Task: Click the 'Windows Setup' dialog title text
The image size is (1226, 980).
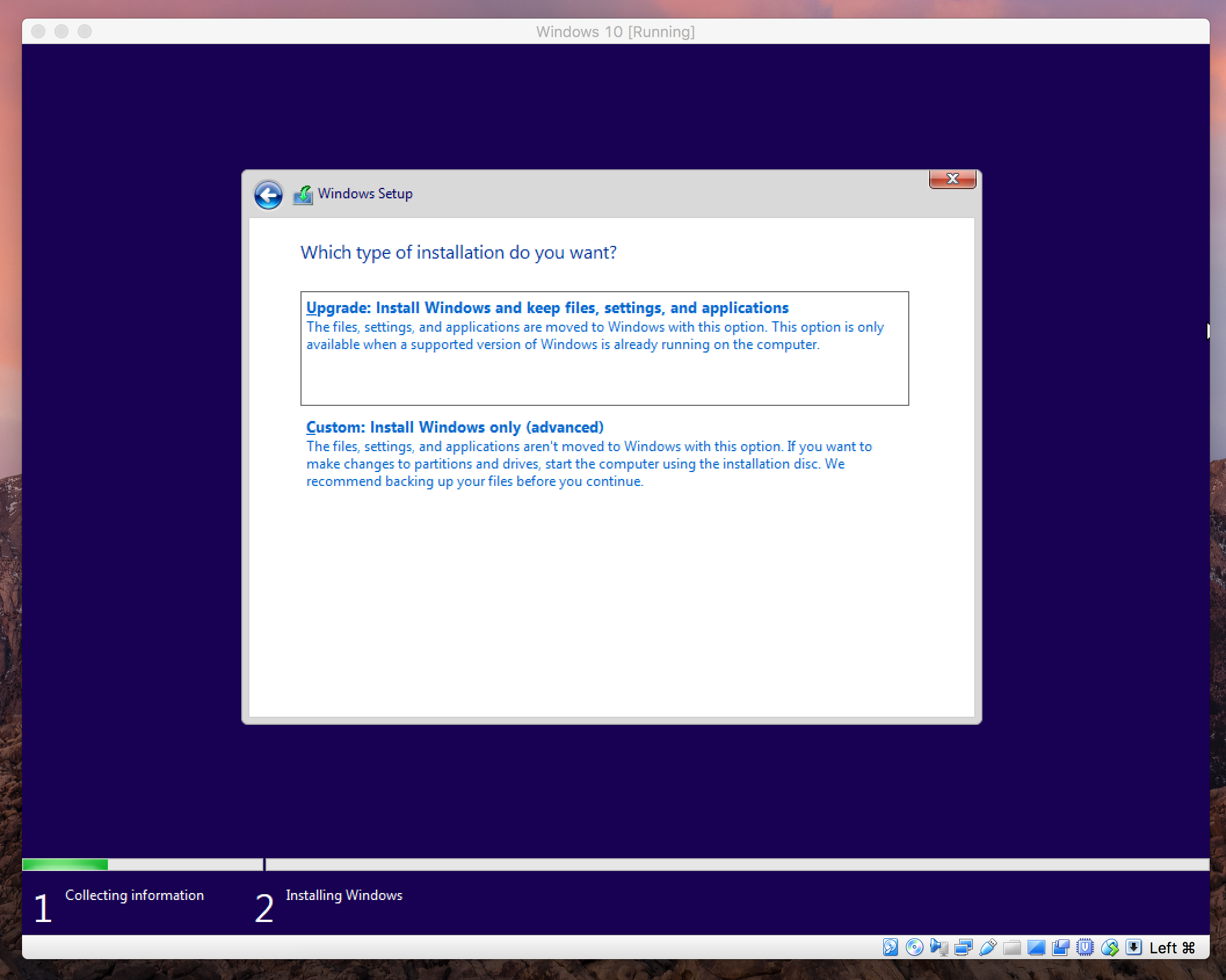Action: click(x=365, y=194)
